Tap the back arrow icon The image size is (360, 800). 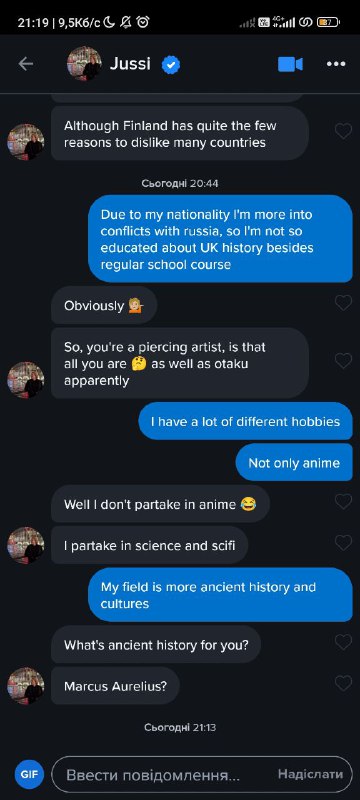[x=25, y=64]
